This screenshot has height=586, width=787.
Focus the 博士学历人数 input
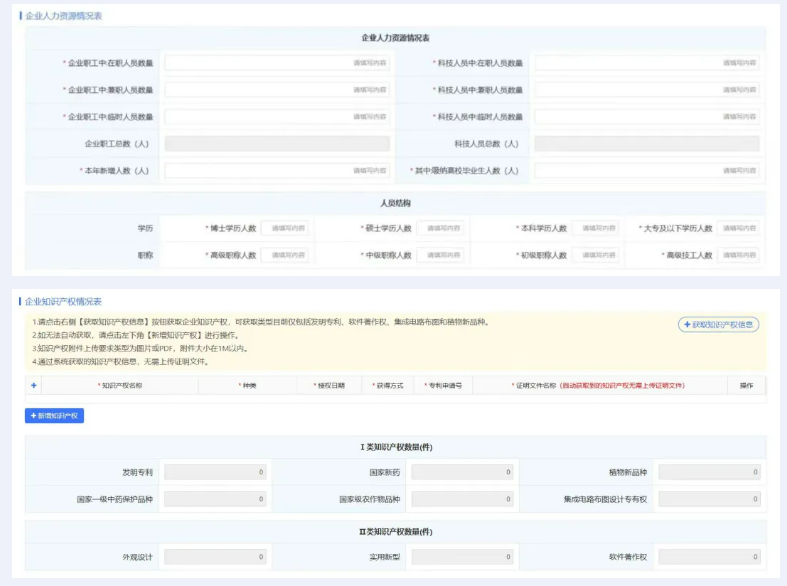coord(285,228)
